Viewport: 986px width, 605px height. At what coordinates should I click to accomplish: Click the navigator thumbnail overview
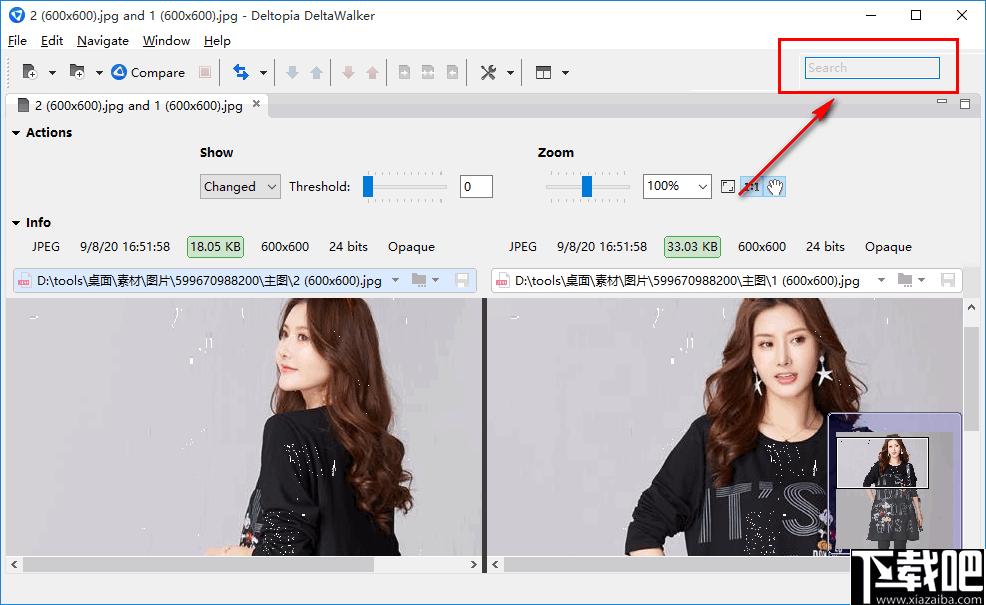coord(895,482)
